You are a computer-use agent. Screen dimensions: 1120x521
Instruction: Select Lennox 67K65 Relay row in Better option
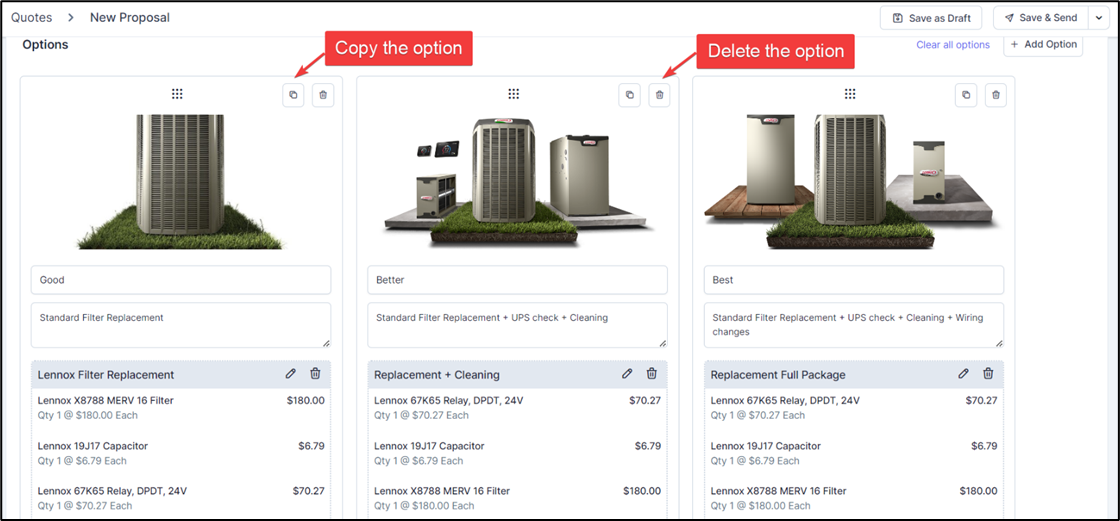click(x=517, y=407)
